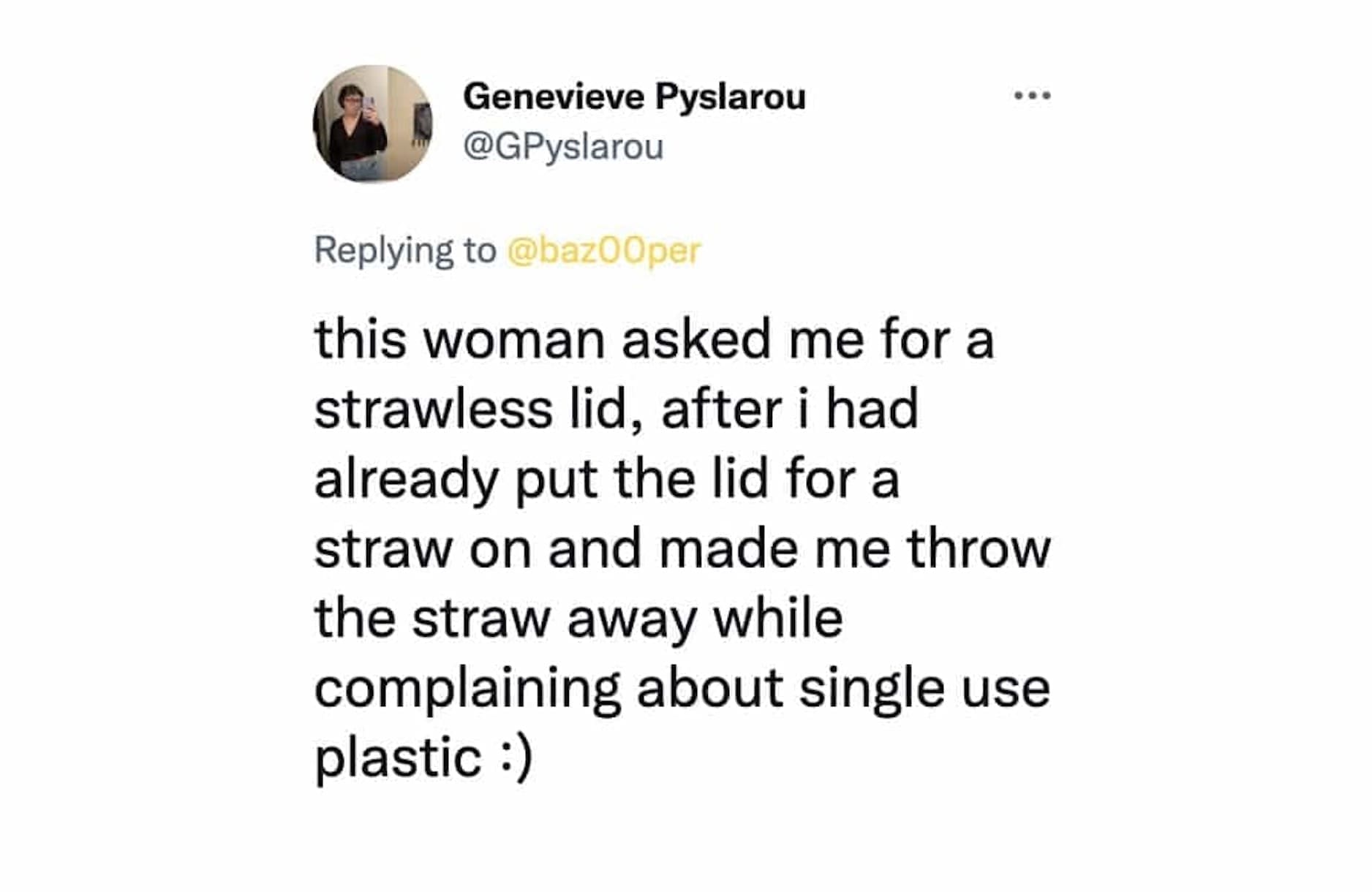Click the @GPyslarou handle

pos(563,146)
